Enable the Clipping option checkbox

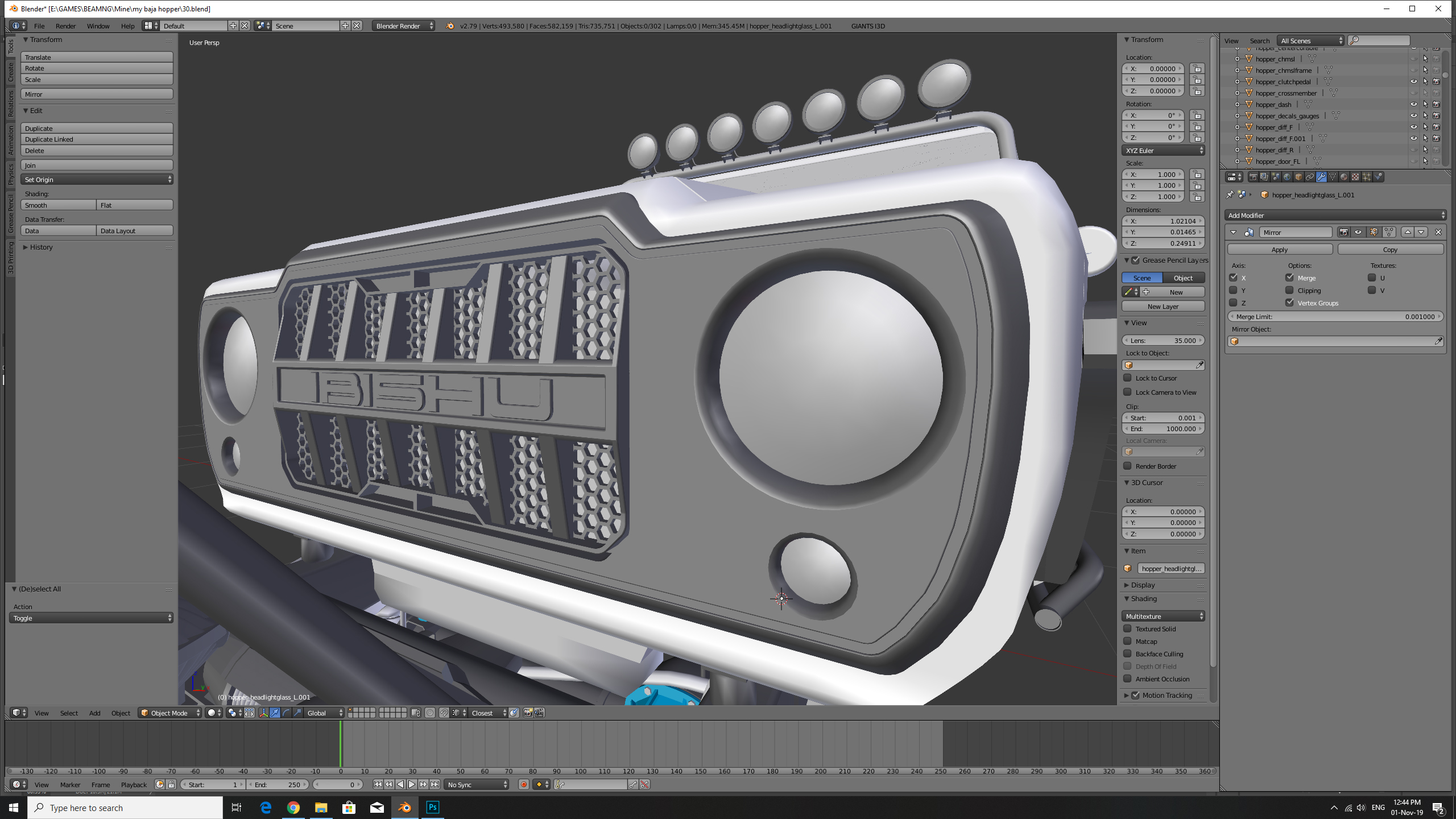click(1289, 290)
